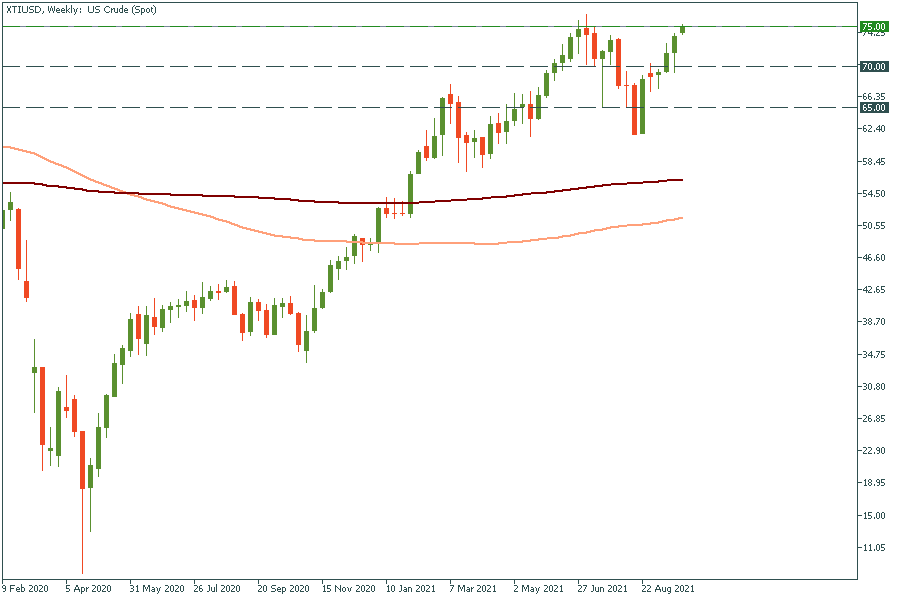Click the dark red moving average line
Image resolution: width=900 pixels, height=600 pixels.
(x=250, y=197)
